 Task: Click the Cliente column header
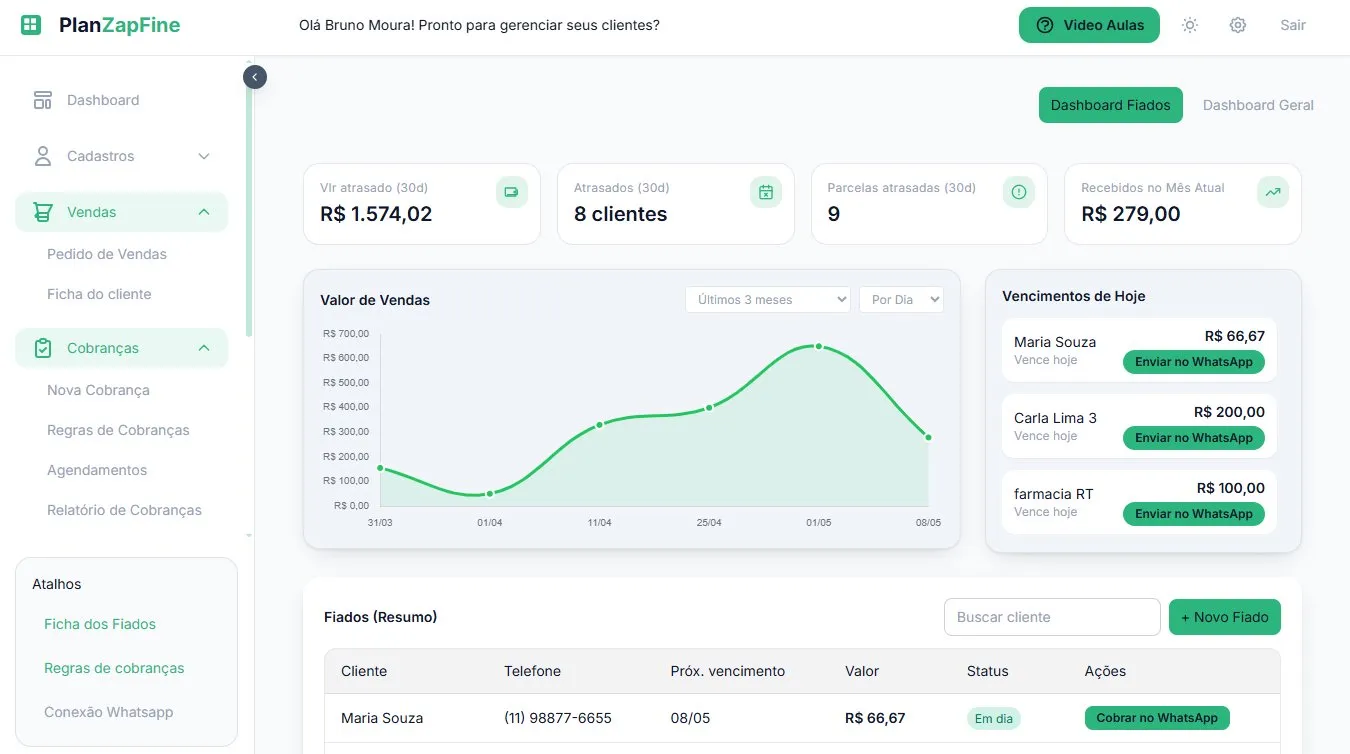point(364,671)
